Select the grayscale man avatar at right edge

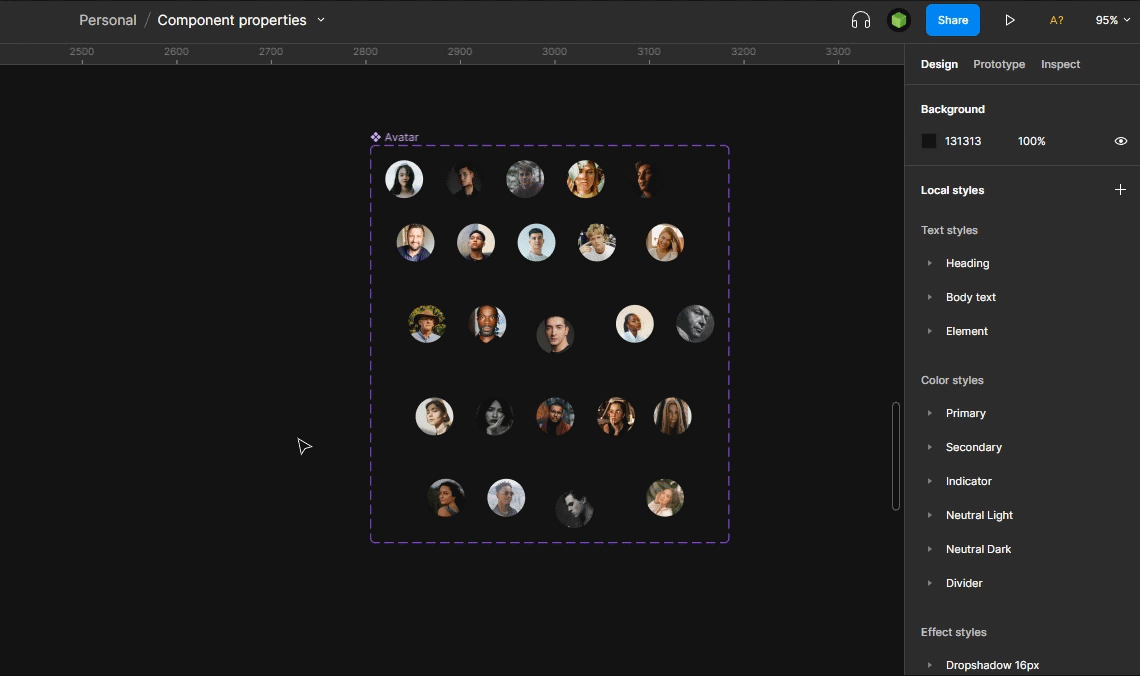tap(695, 323)
